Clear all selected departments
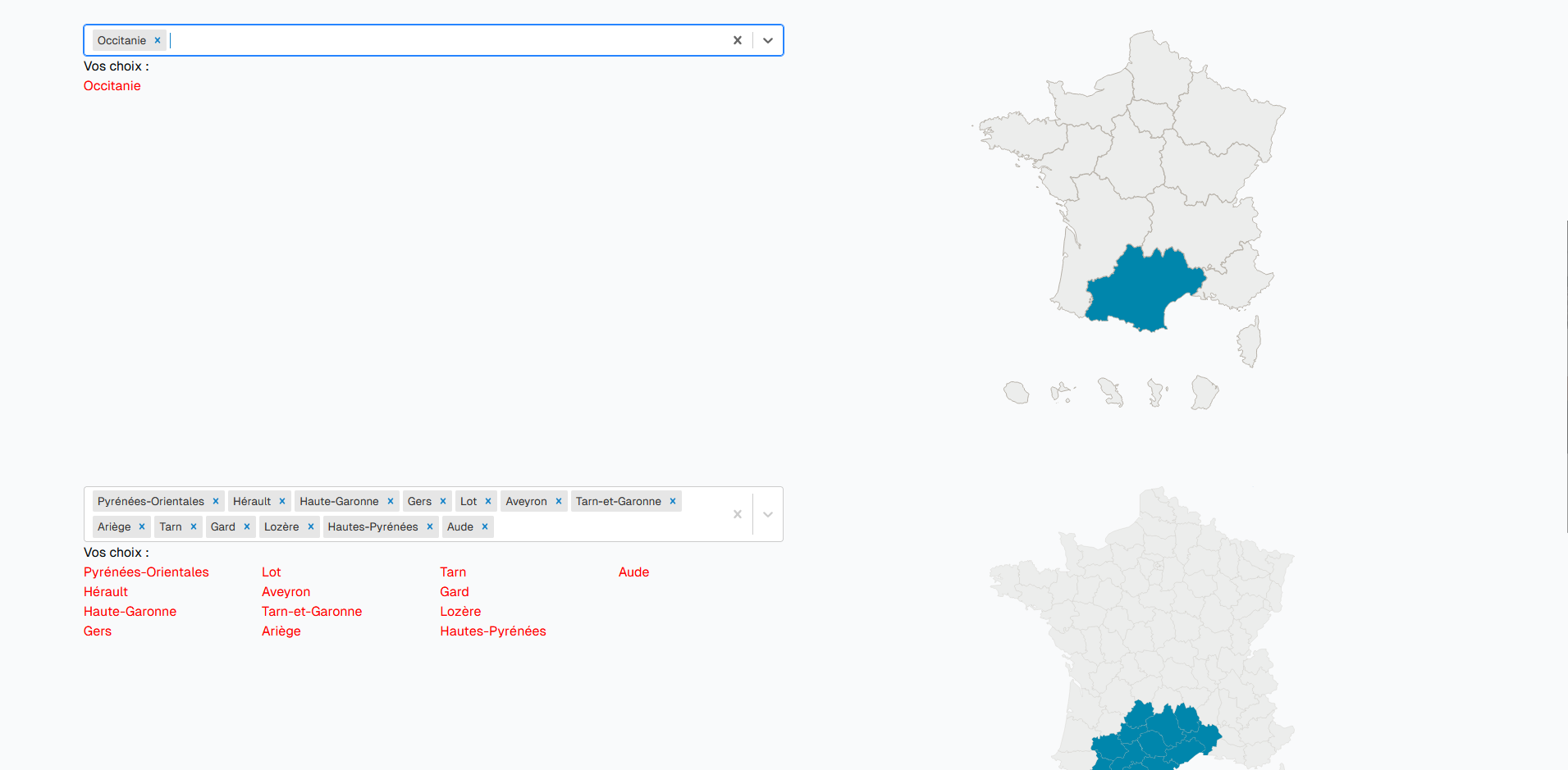The width and height of the screenshot is (1568, 770). point(737,514)
